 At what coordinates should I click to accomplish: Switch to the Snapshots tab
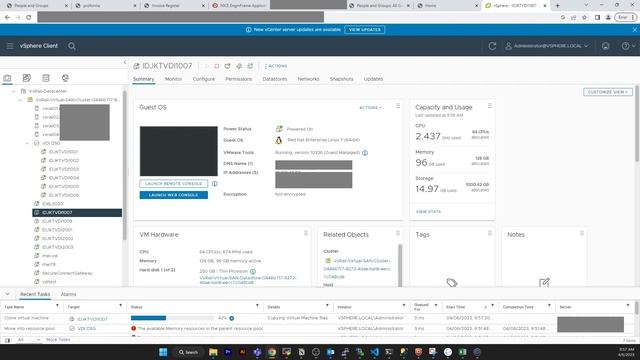coord(342,79)
